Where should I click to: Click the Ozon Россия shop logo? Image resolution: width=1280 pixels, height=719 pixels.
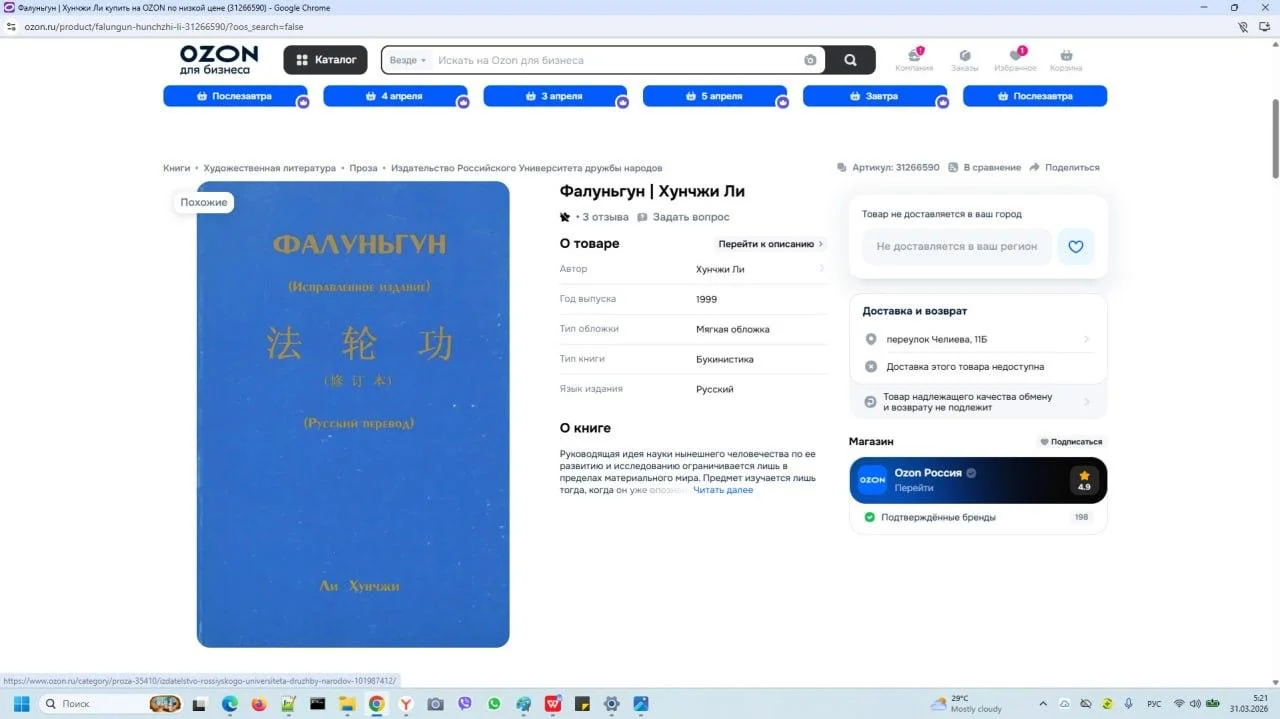873,480
